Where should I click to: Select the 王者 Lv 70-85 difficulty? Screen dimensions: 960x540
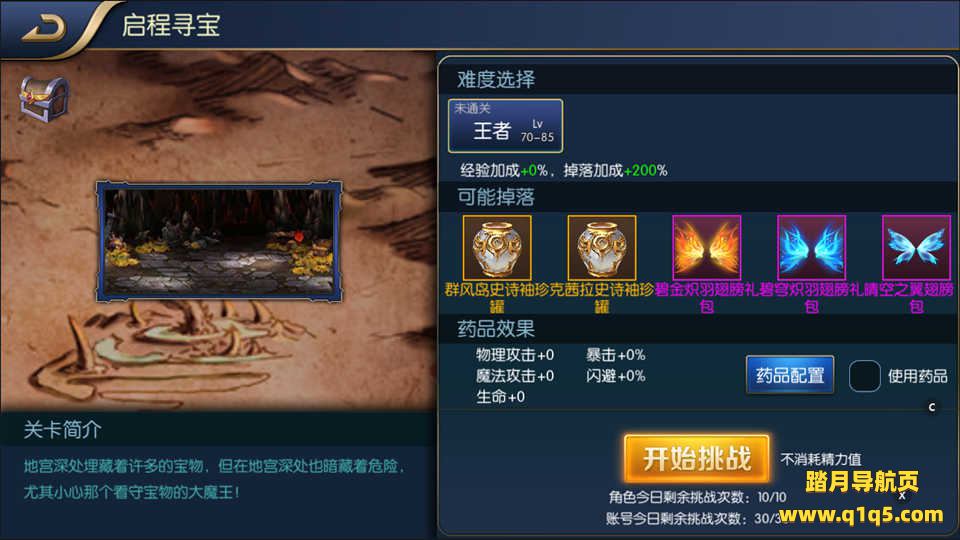tap(505, 126)
